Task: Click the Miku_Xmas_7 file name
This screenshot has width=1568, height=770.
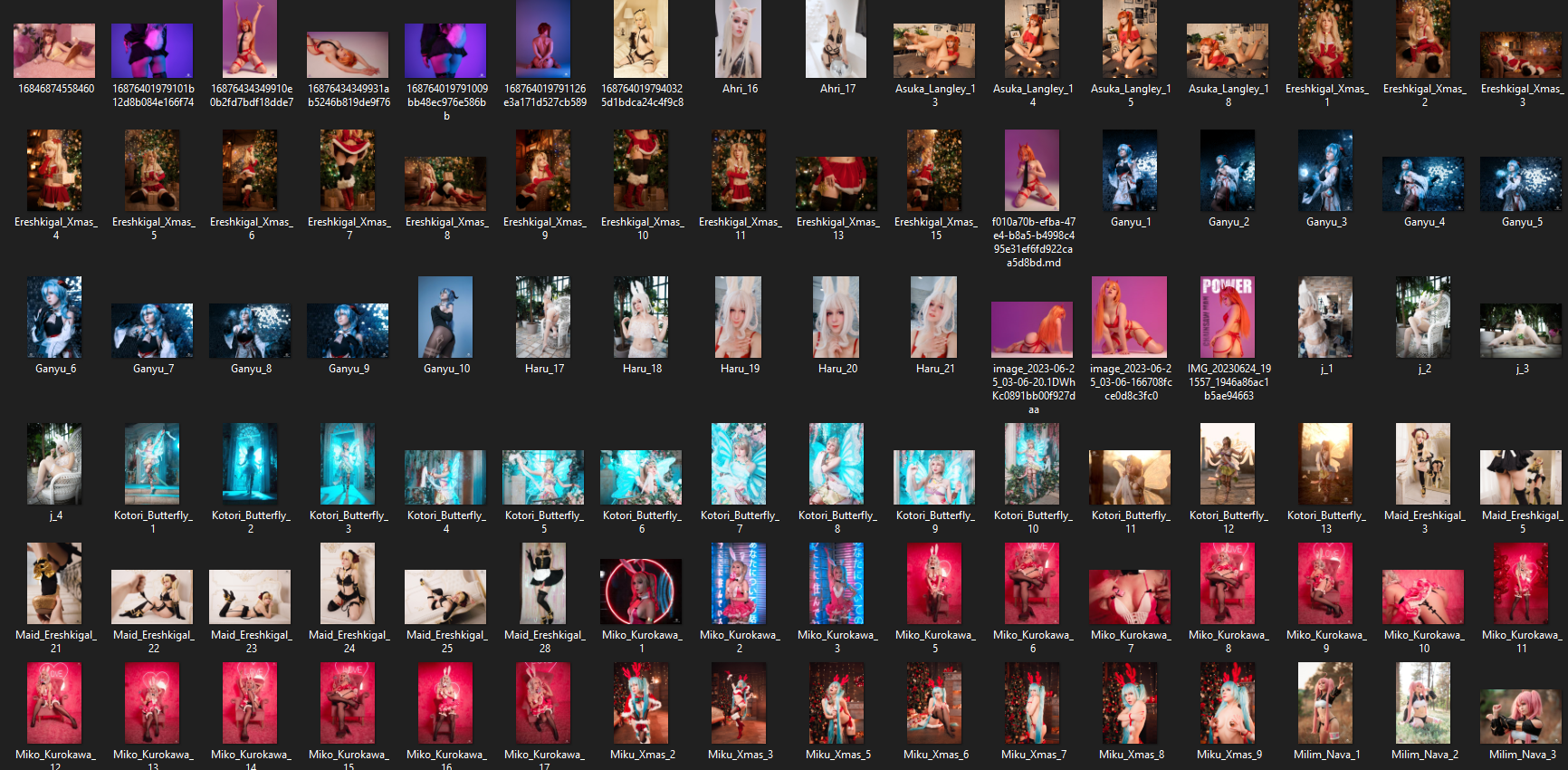Action: coord(1034,755)
